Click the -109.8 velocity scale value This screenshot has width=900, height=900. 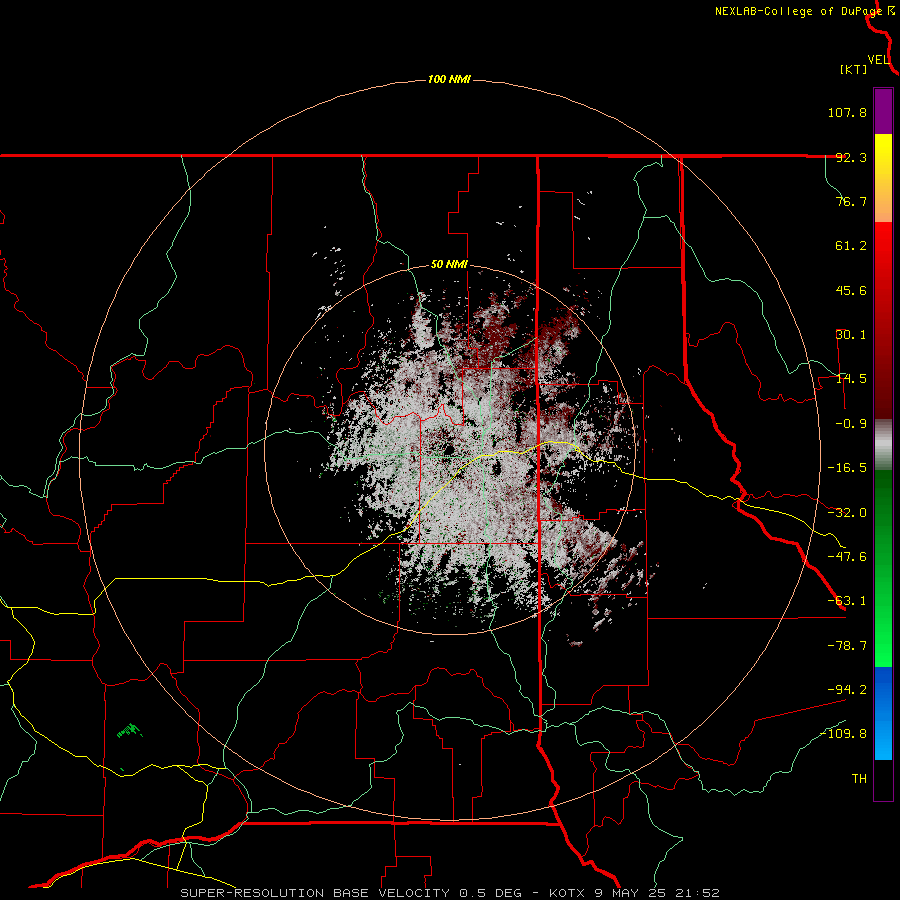coord(843,734)
